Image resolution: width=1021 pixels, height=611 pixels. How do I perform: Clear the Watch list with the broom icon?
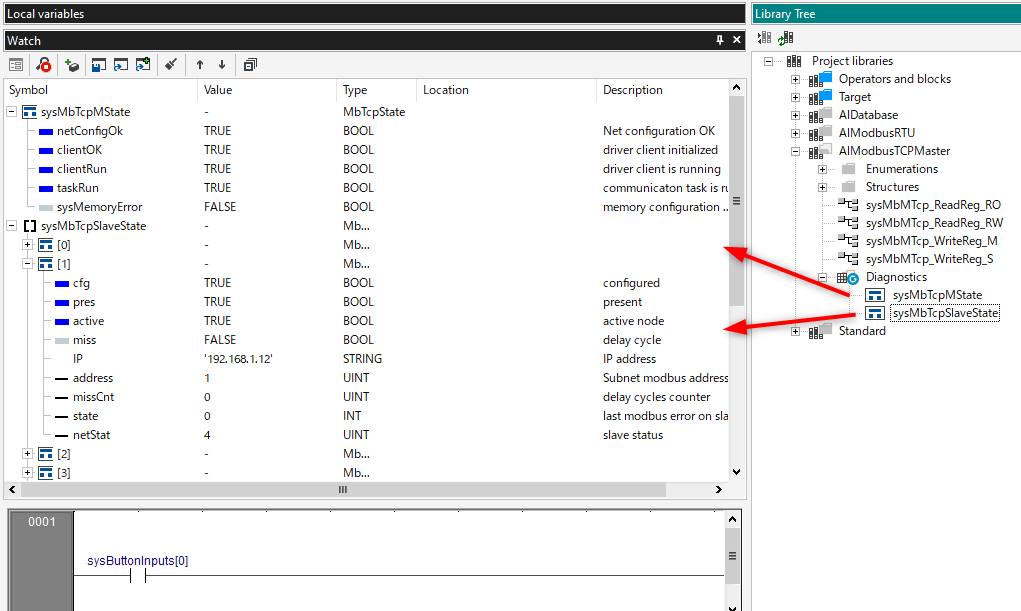click(170, 64)
